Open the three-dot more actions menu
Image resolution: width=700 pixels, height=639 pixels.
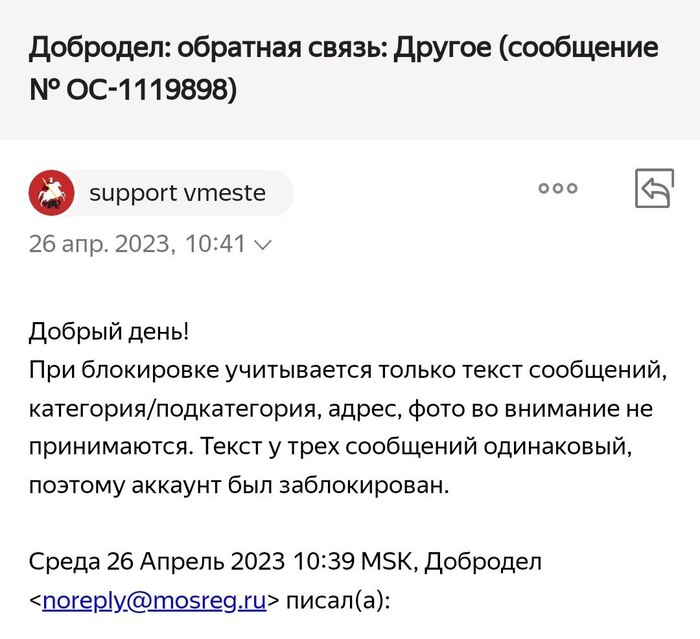tap(558, 188)
